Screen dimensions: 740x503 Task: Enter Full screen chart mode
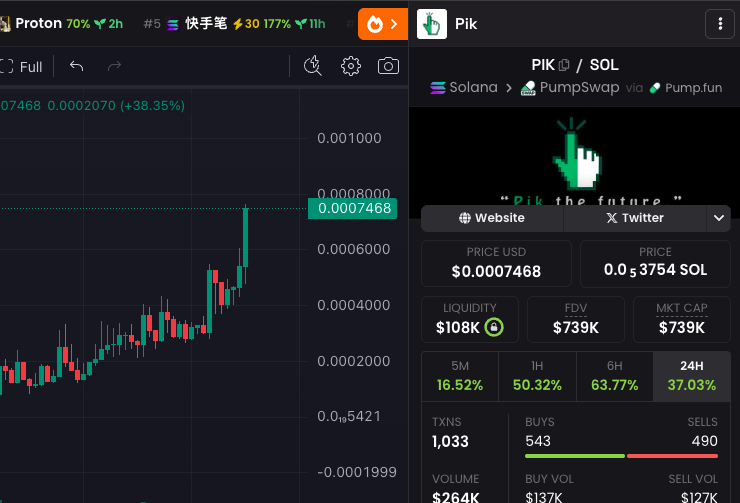[x=21, y=67]
